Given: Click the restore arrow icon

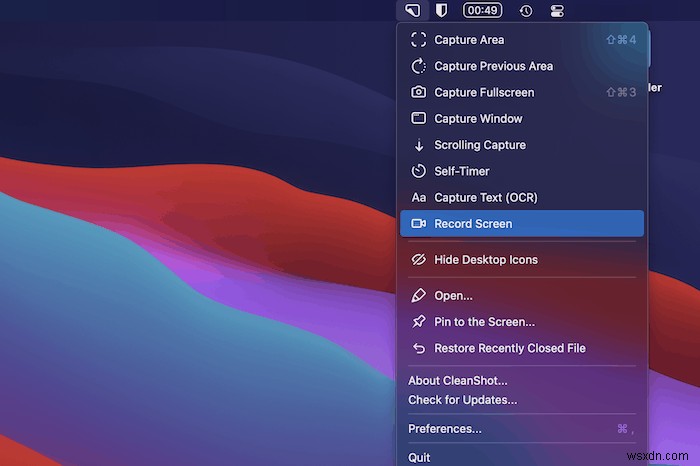Looking at the screenshot, I should click(419, 348).
